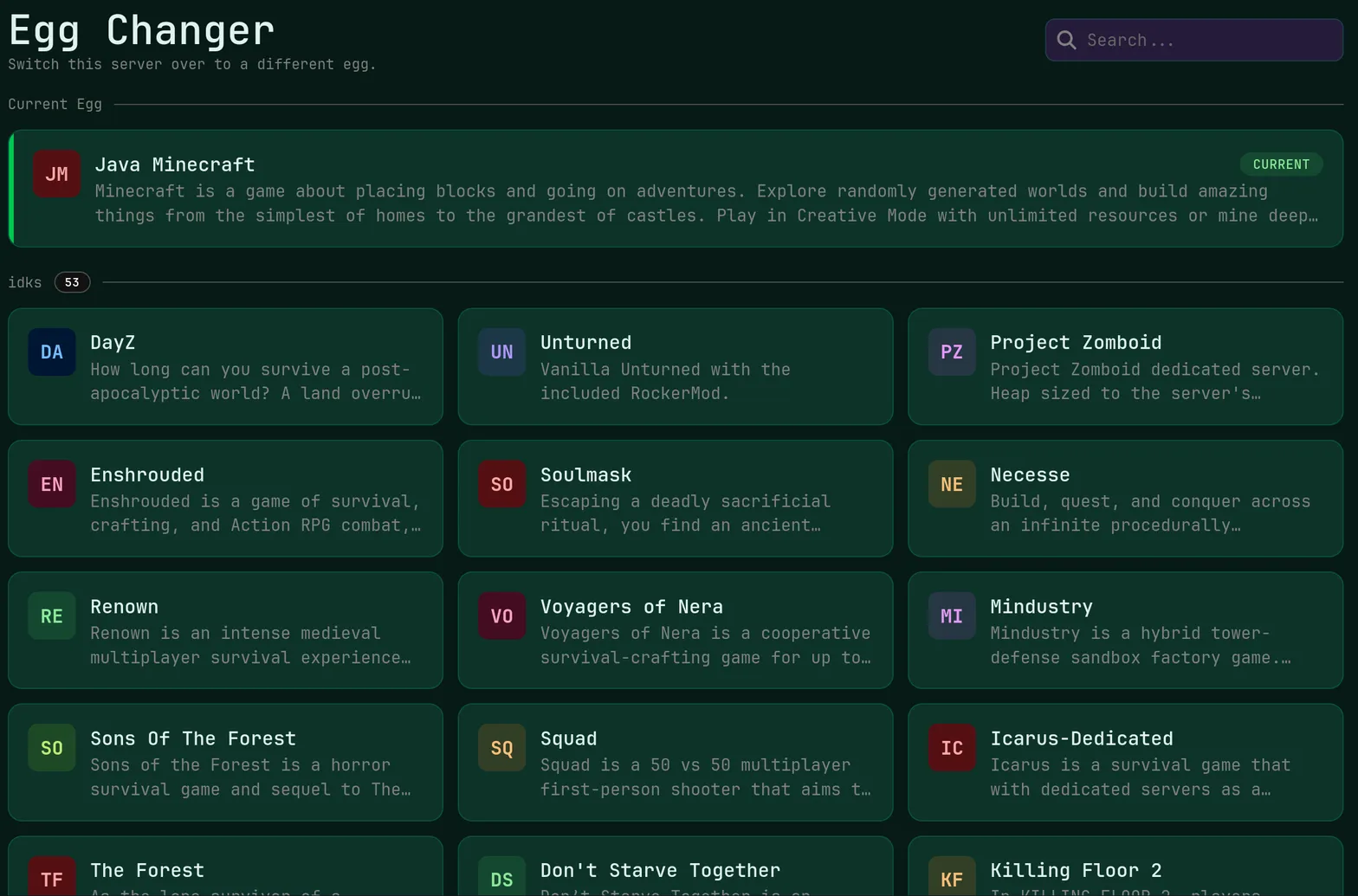The height and width of the screenshot is (896, 1358).
Task: Choose the "Squad" egg title
Action: (569, 738)
